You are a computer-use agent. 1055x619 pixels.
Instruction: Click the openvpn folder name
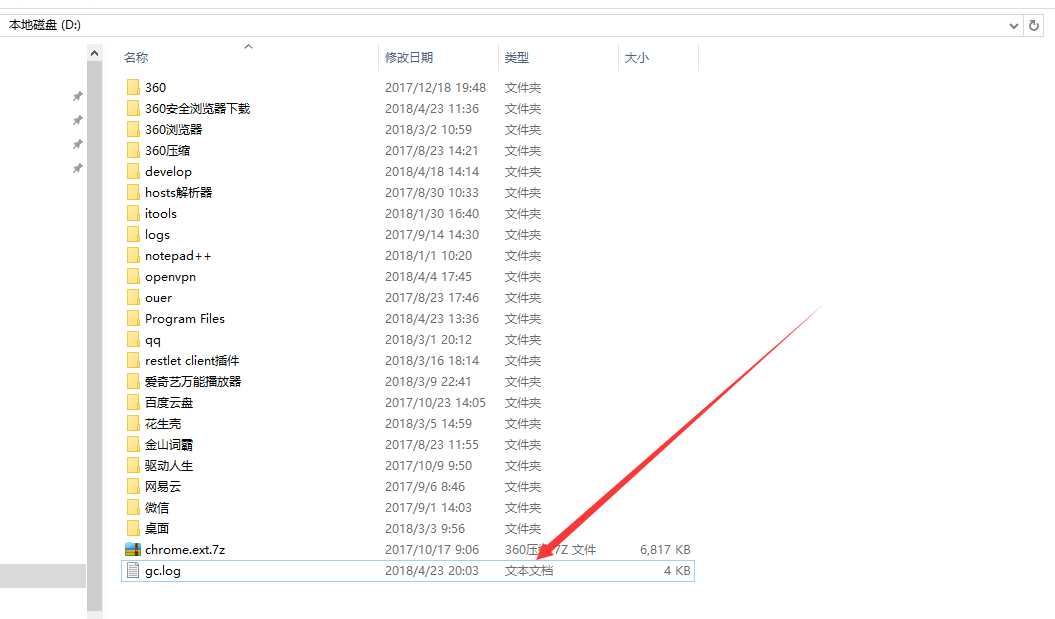point(170,277)
